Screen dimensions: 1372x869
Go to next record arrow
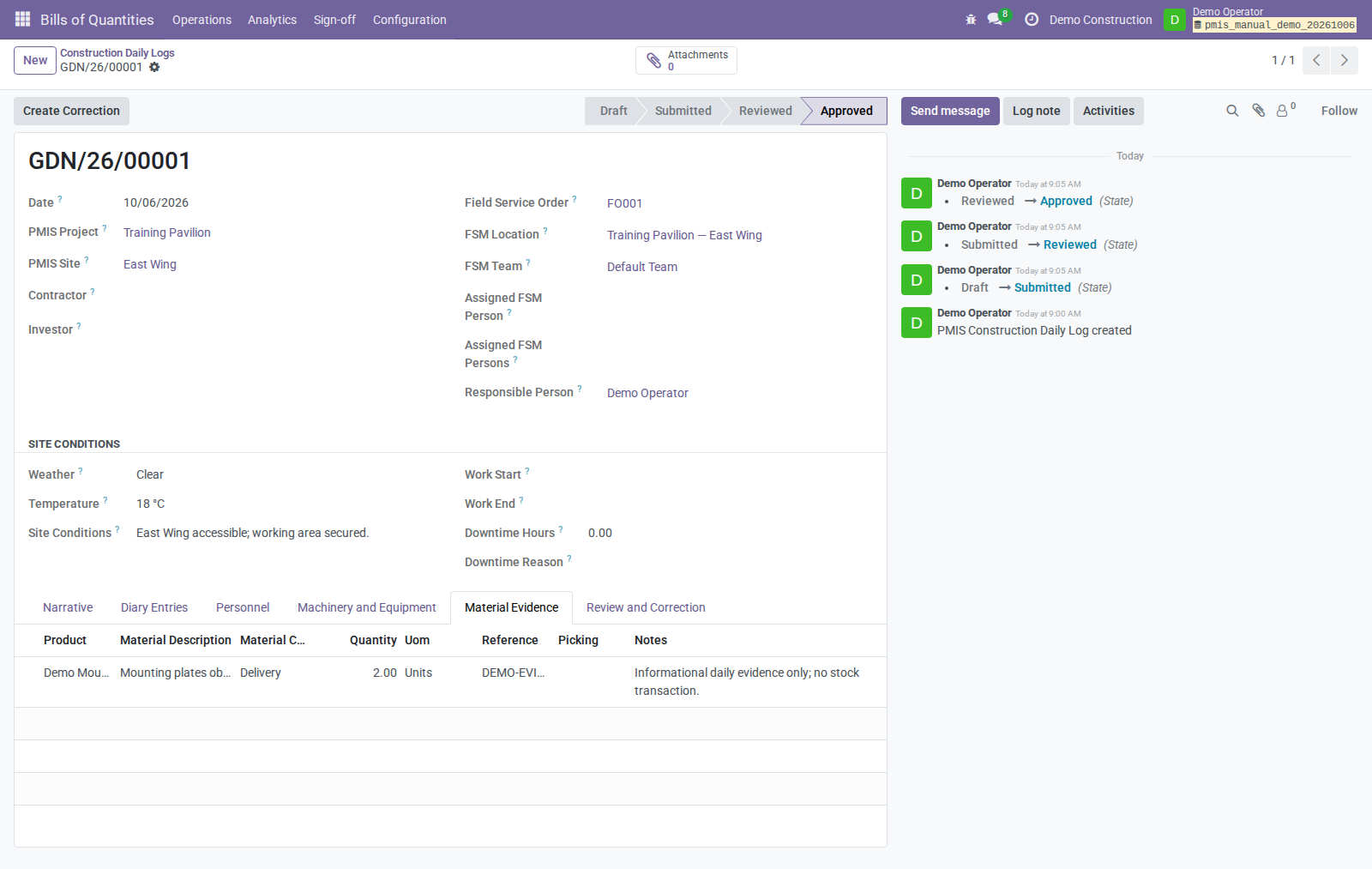click(x=1345, y=60)
